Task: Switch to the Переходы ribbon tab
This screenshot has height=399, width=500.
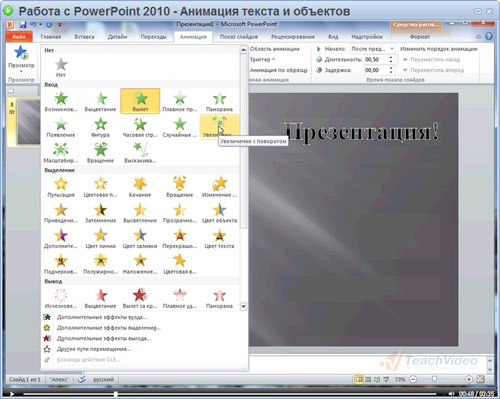Action: click(153, 37)
